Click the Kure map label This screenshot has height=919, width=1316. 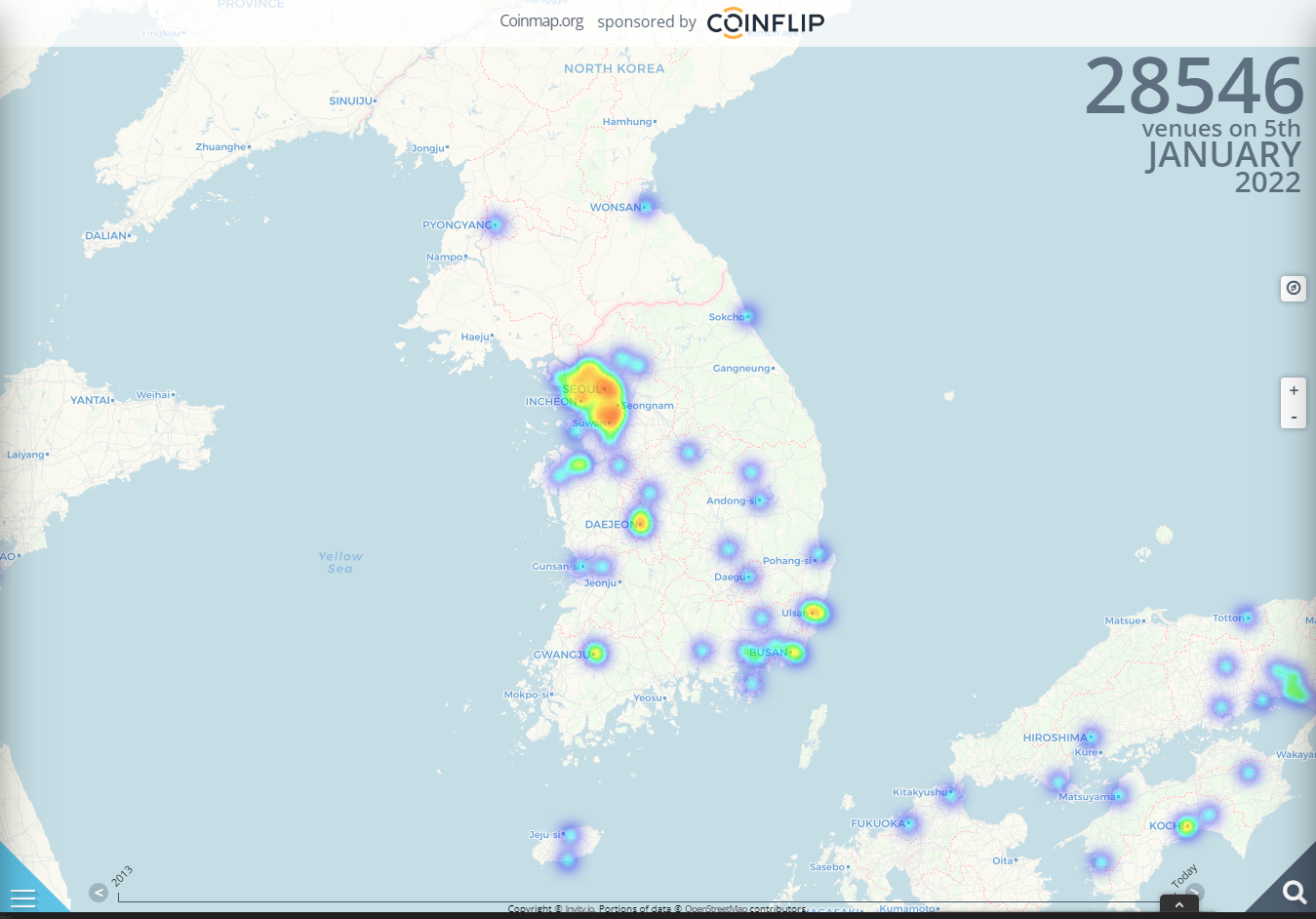tap(1086, 752)
